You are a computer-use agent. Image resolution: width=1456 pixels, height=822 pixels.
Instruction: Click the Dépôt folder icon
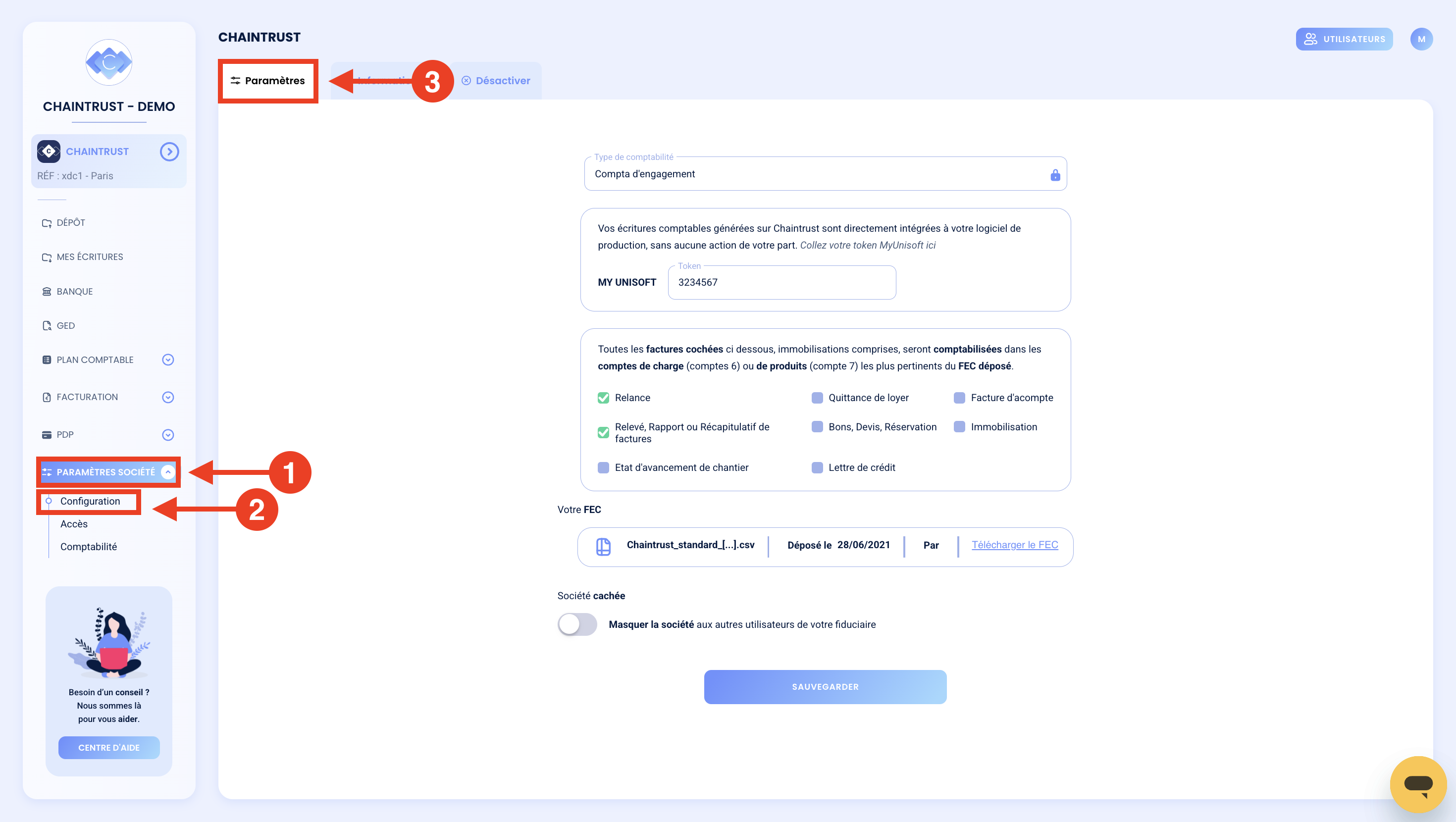tap(47, 223)
